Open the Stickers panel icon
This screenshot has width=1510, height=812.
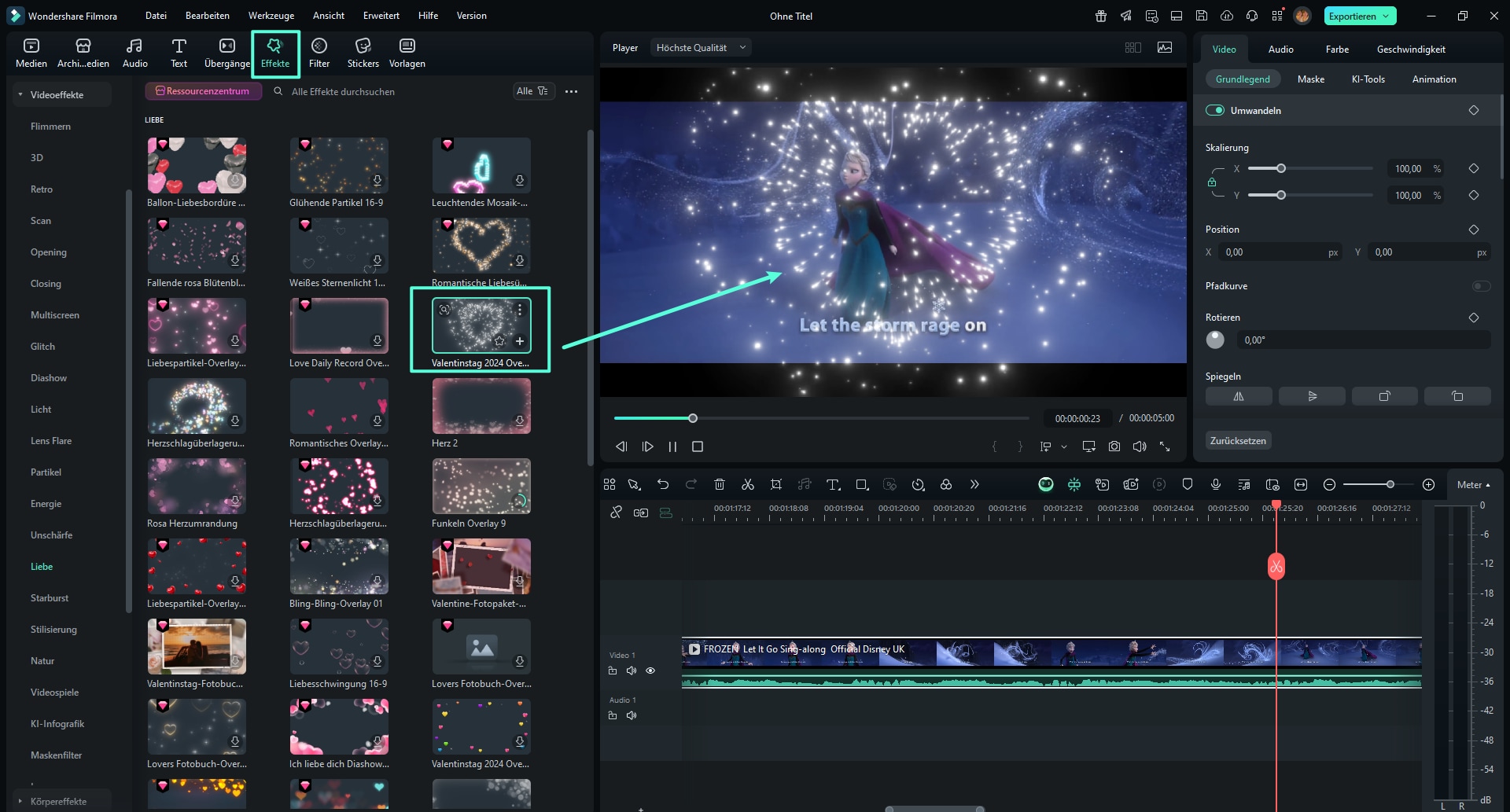point(363,46)
